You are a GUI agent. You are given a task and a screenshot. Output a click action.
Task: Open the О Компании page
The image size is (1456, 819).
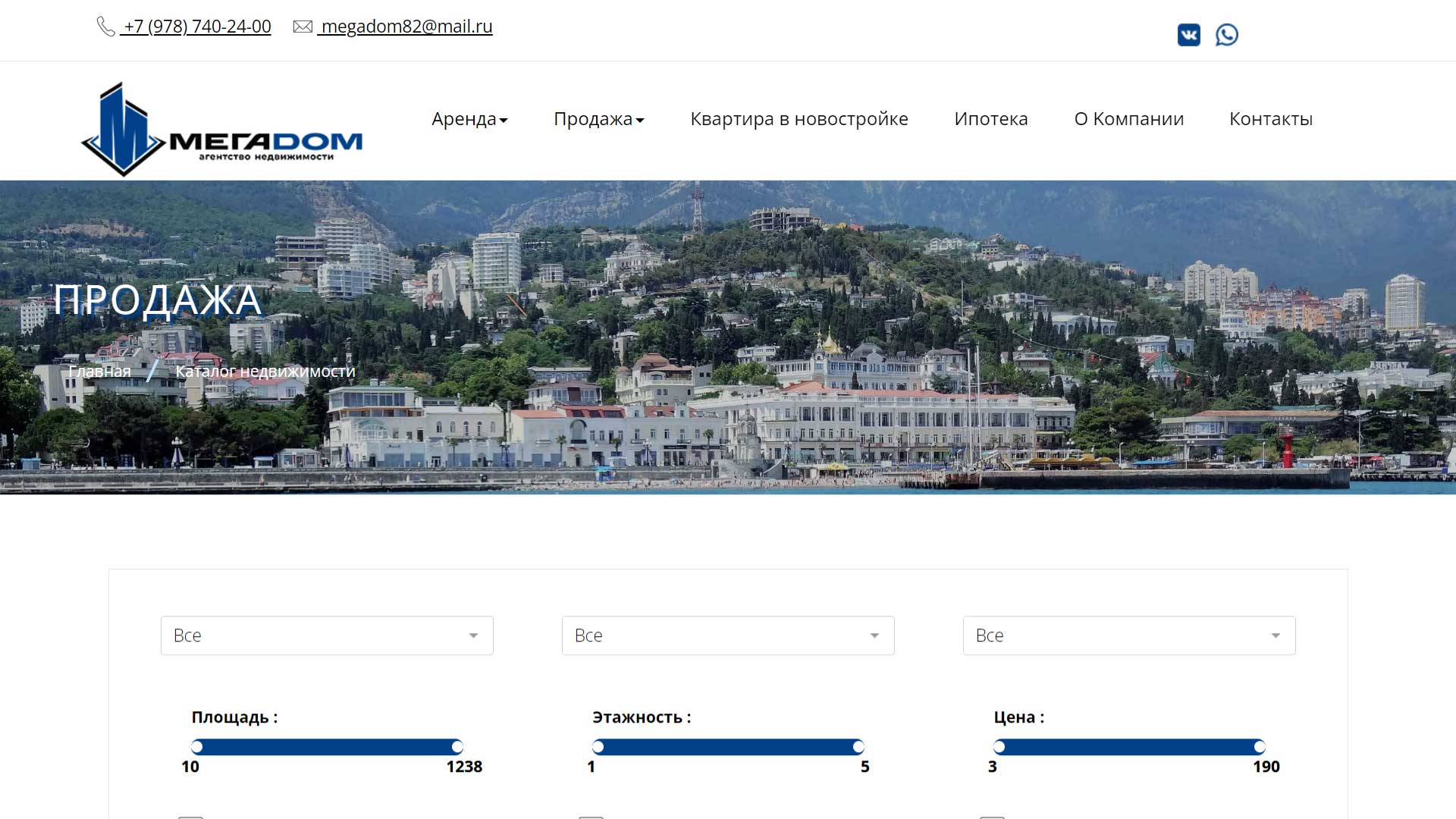1128,119
